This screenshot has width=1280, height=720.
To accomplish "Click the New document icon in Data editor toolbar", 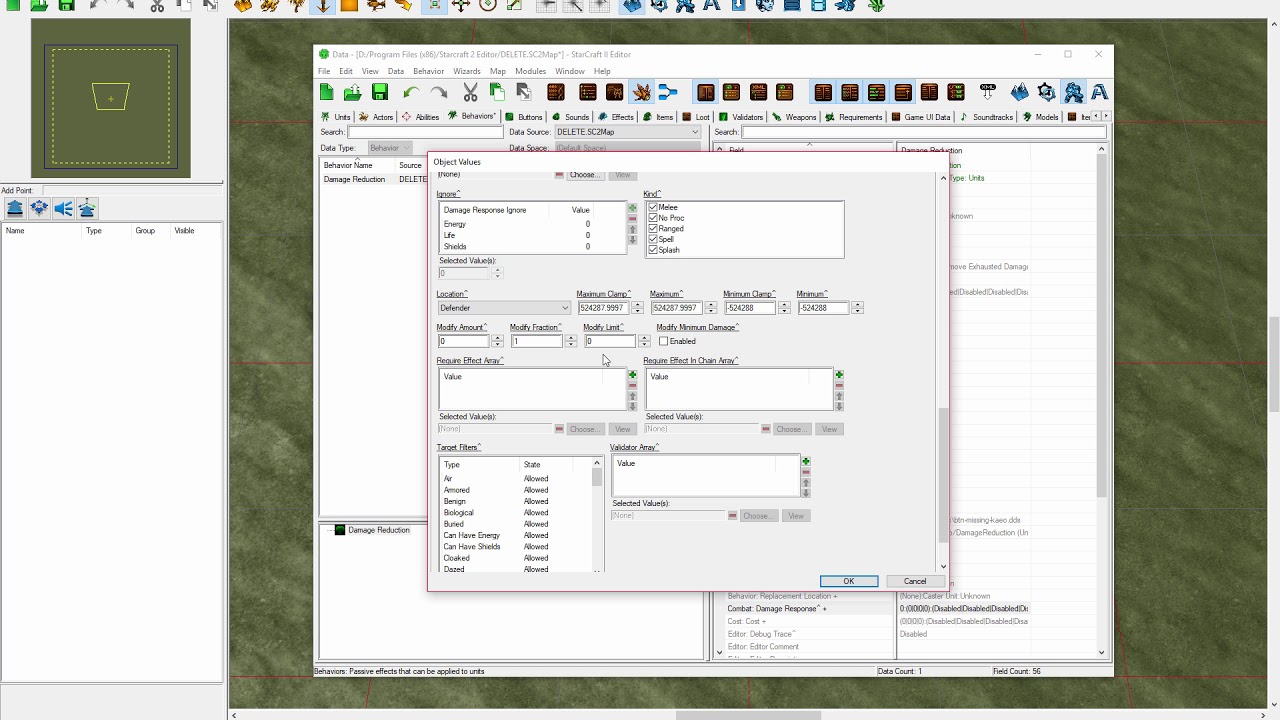I will (x=327, y=92).
